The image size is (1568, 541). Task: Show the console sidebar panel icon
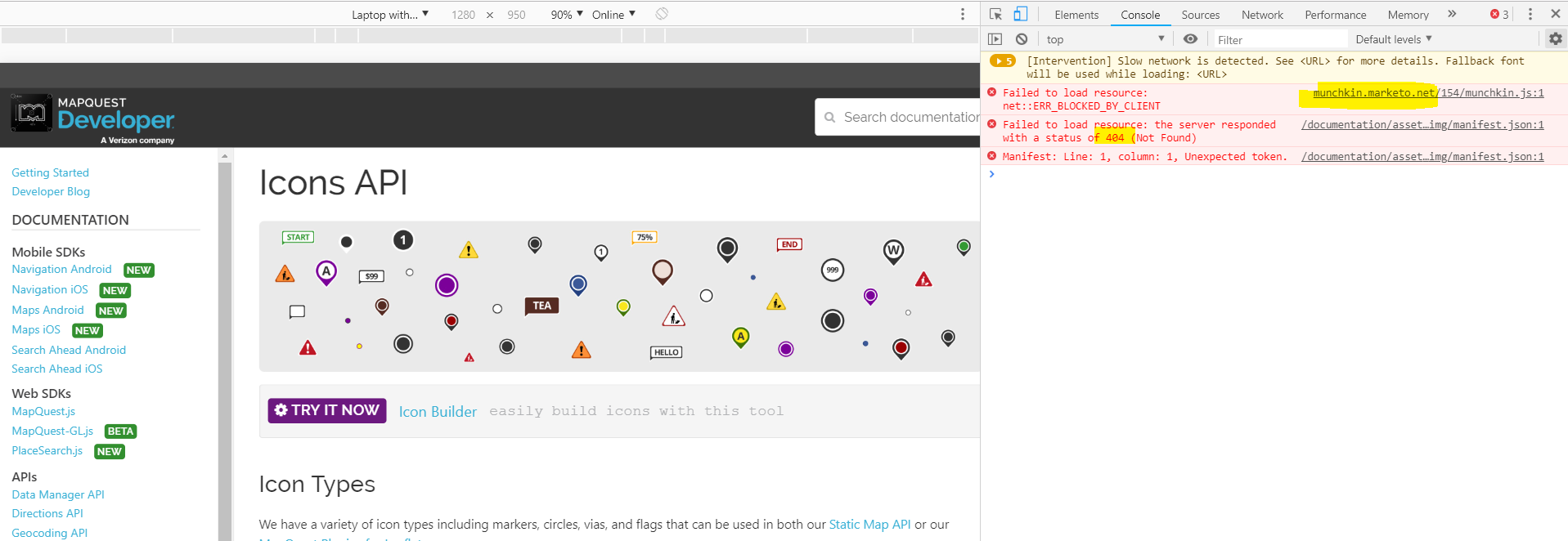995,39
